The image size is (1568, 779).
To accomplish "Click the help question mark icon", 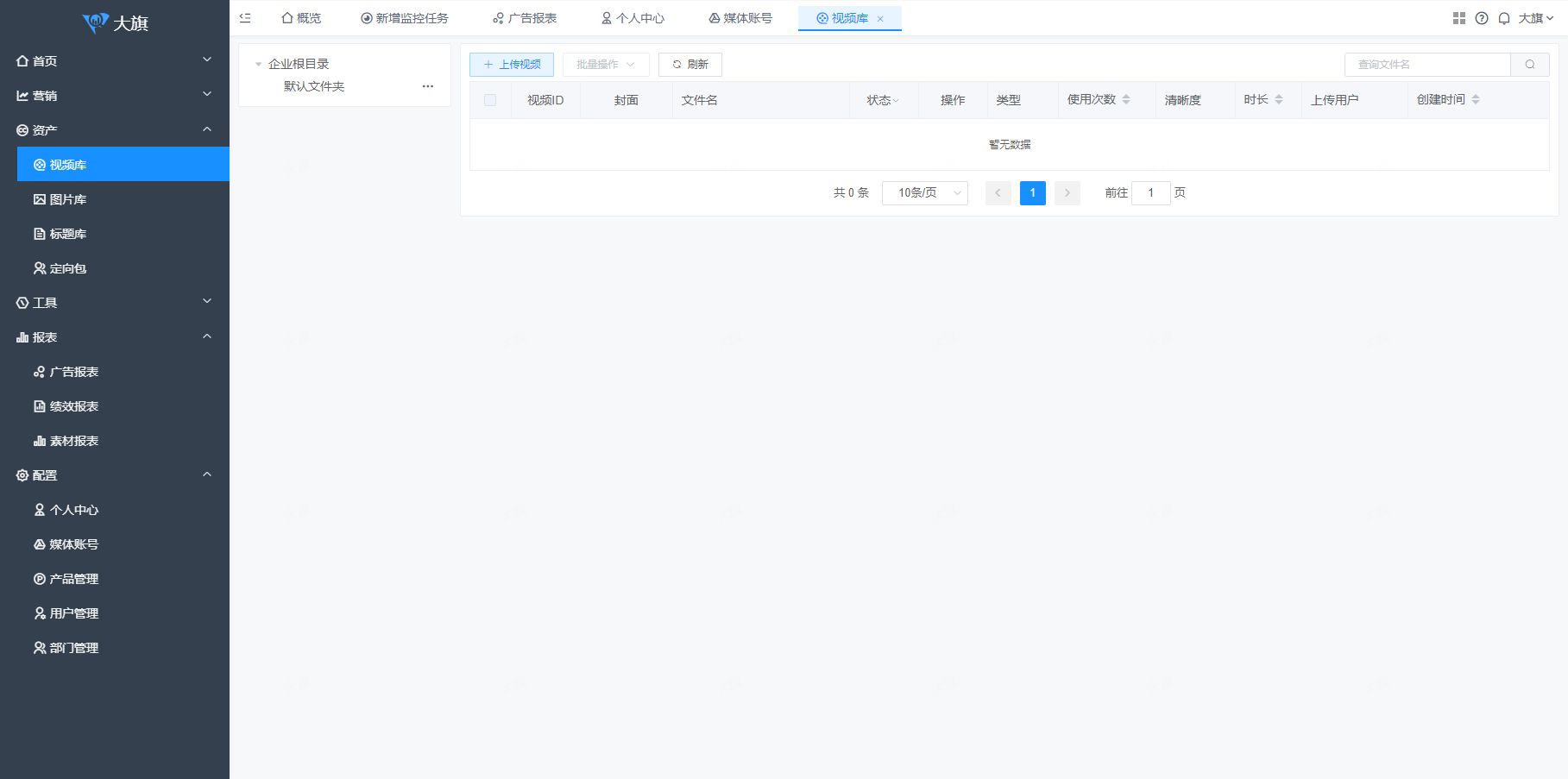I will 1482,18.
